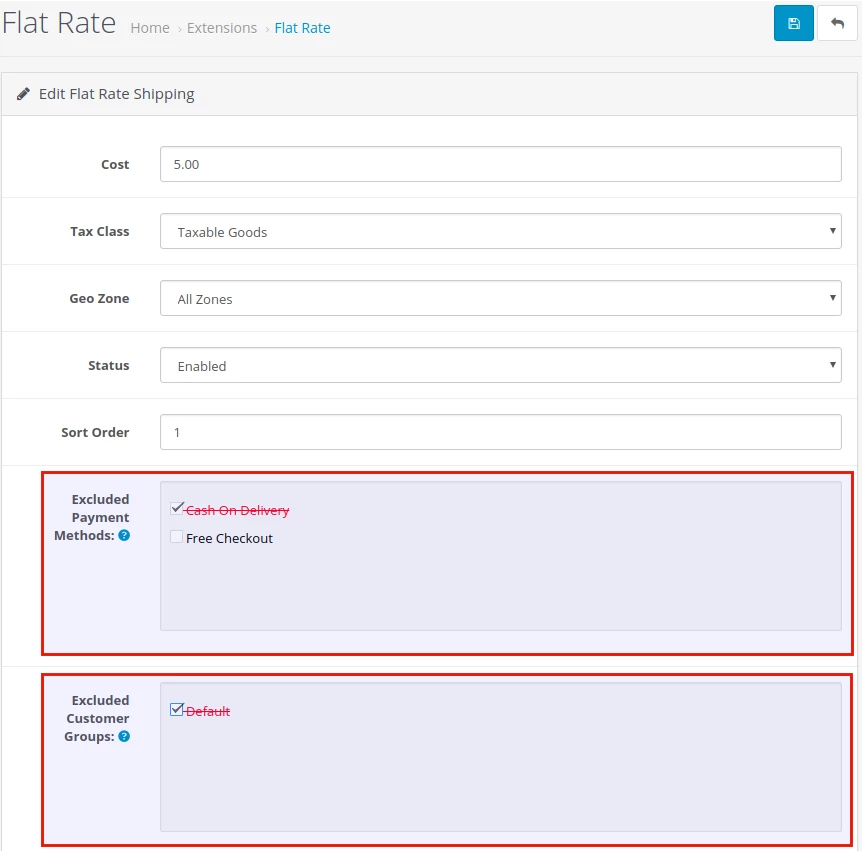The width and height of the screenshot is (862, 851).
Task: Click the struck-through Cash On Delivery label
Action: 237,510
